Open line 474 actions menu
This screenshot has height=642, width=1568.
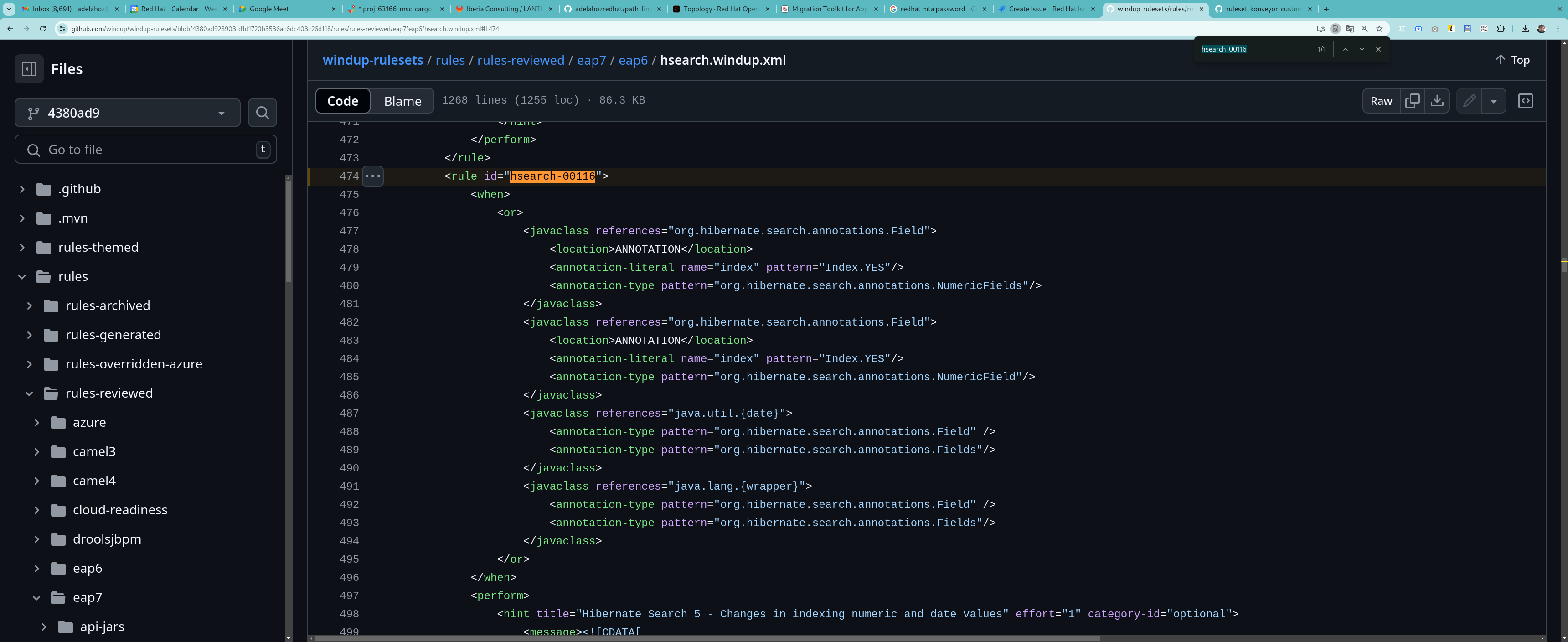pos(372,176)
